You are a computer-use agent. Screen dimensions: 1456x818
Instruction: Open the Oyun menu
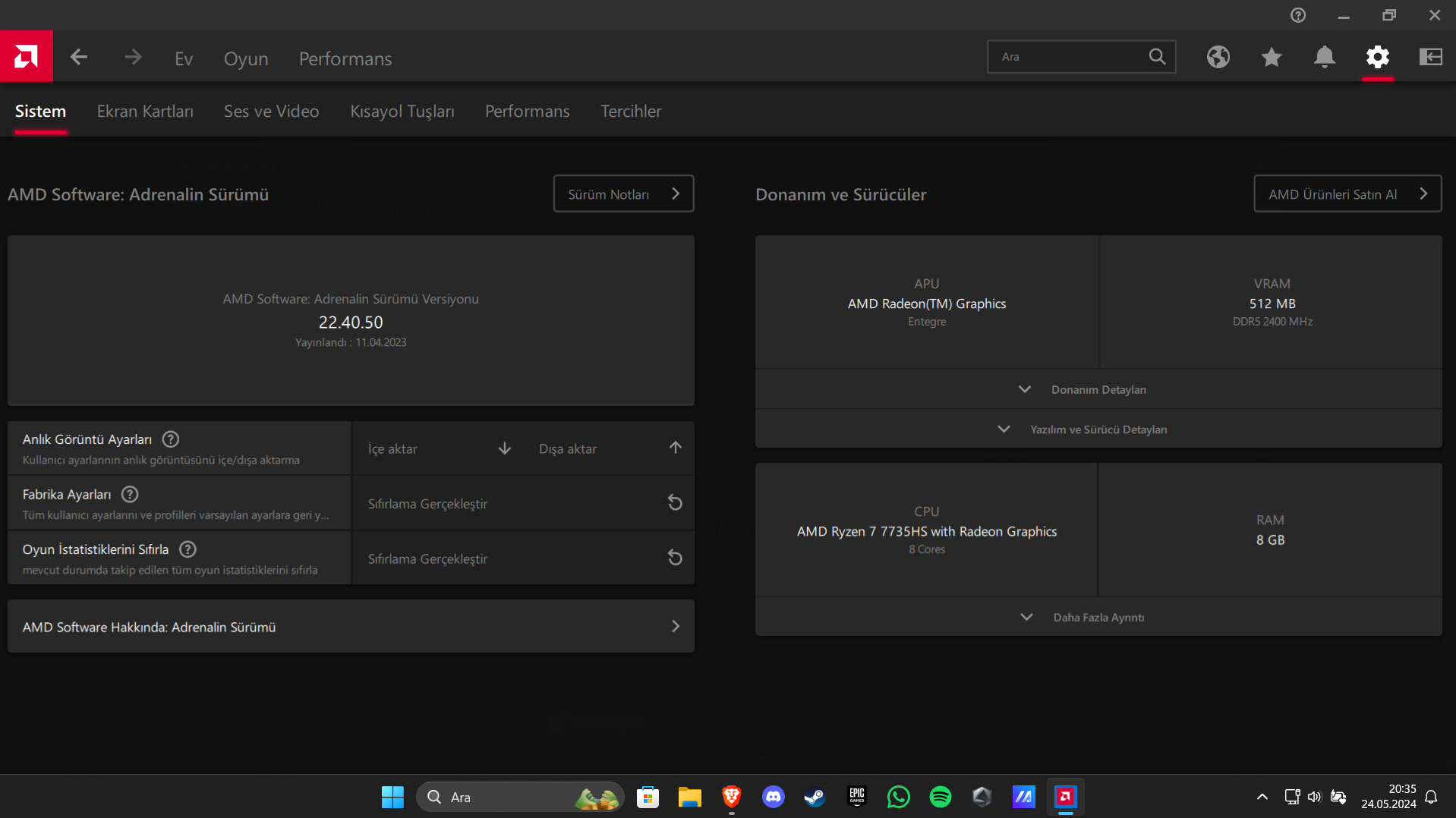(246, 58)
